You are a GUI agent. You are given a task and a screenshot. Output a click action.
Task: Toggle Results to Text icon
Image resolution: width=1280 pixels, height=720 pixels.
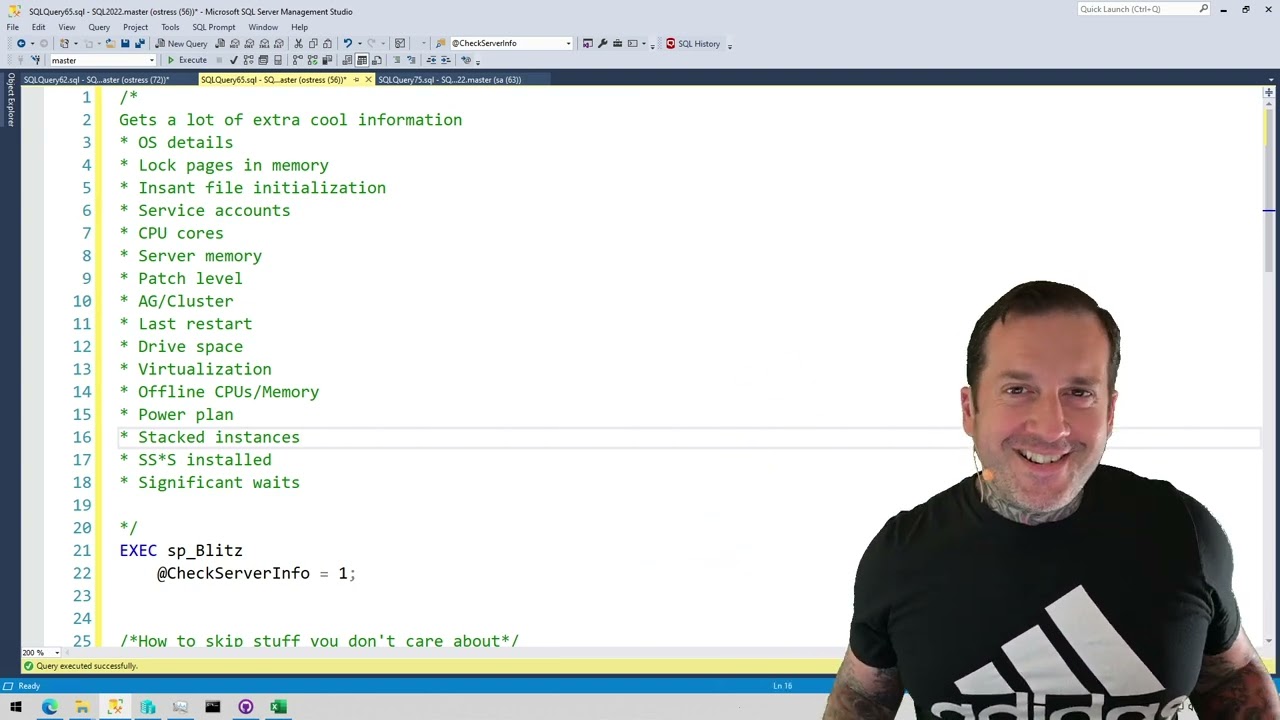pos(347,60)
